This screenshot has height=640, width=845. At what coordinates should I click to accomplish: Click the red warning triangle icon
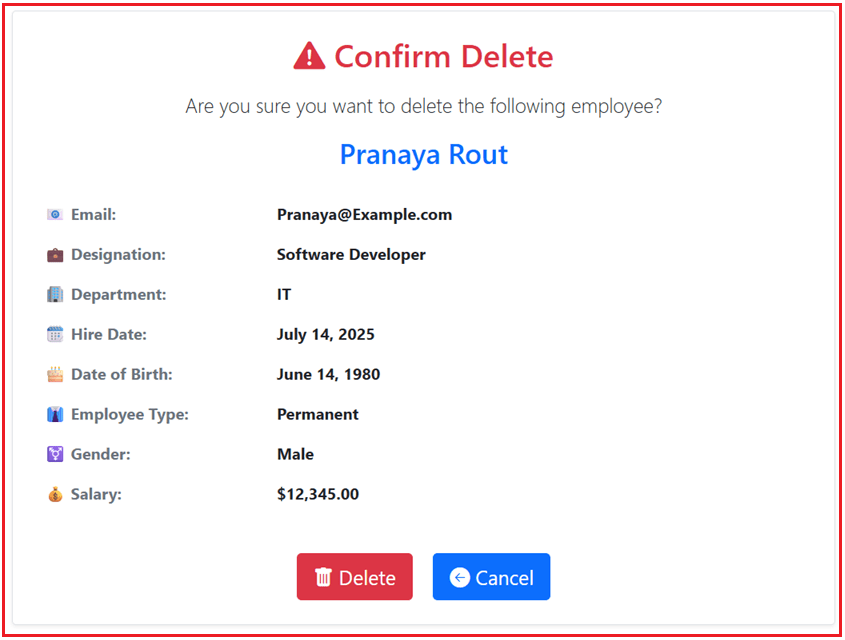click(x=309, y=56)
